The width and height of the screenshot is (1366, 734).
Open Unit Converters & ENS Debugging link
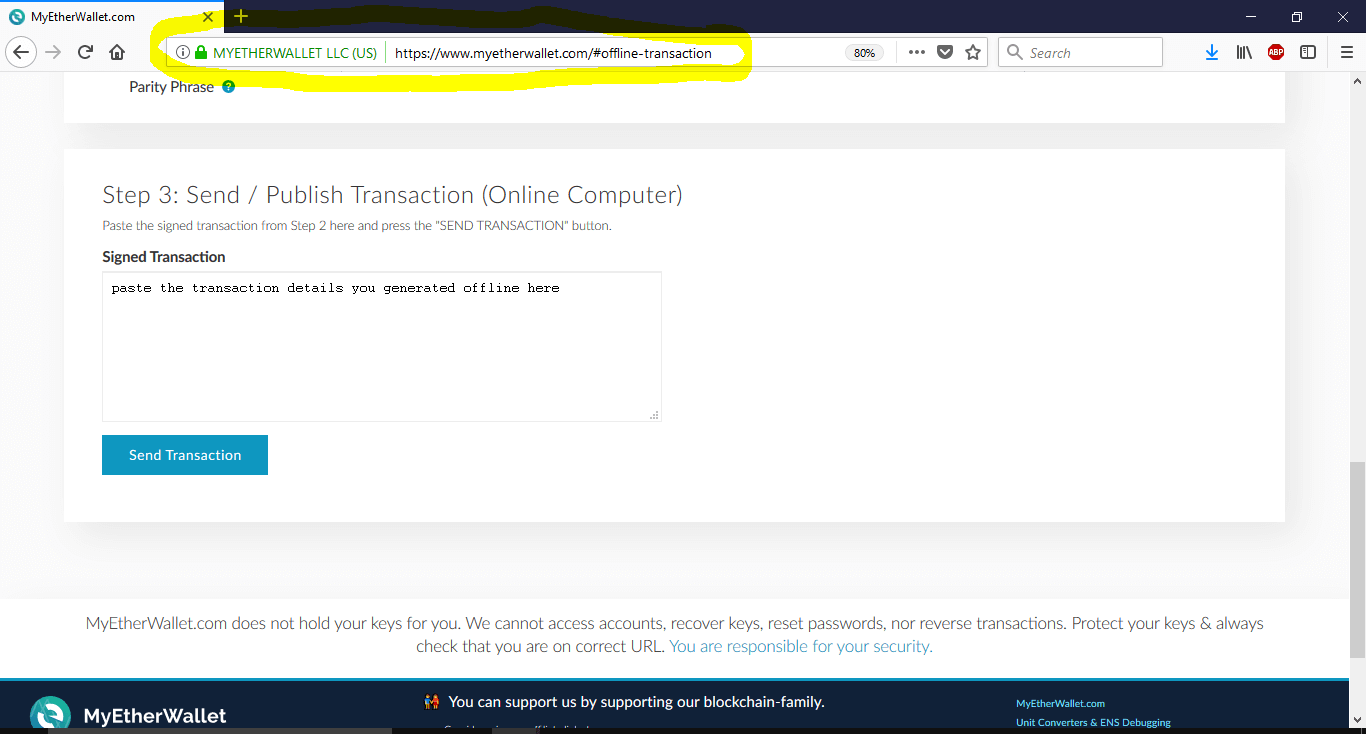pyautogui.click(x=1093, y=723)
